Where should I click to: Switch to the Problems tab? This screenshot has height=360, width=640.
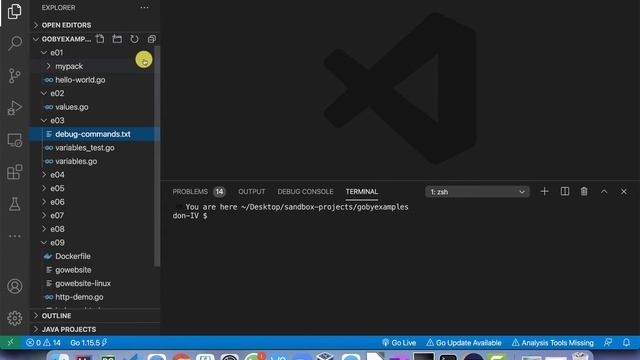(x=190, y=191)
